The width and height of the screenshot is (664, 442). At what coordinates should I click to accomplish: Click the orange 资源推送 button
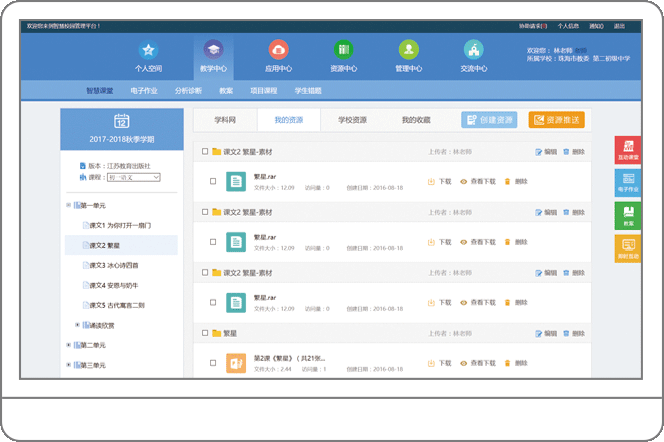(556, 120)
